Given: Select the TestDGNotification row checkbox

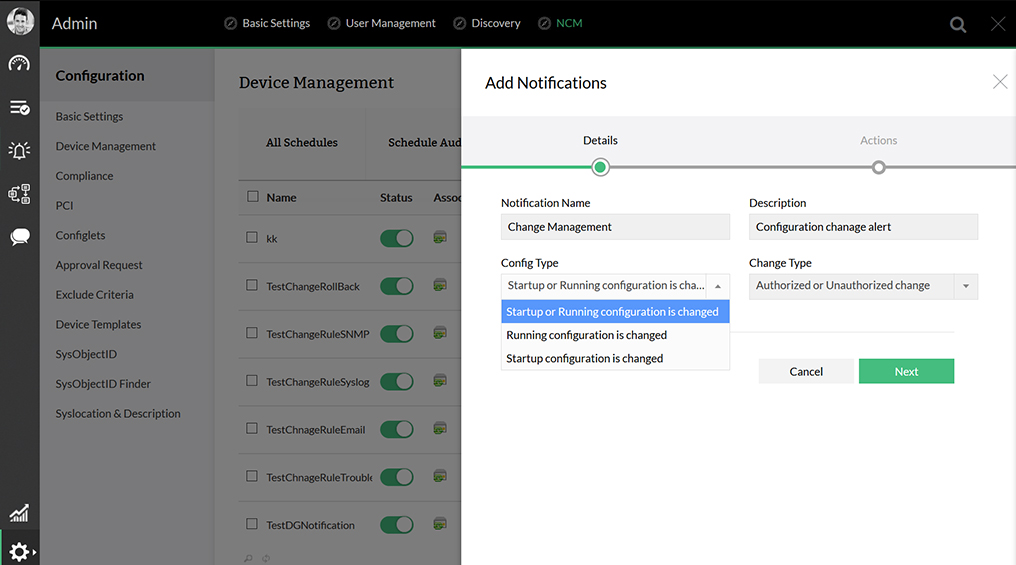Looking at the screenshot, I should click(252, 524).
